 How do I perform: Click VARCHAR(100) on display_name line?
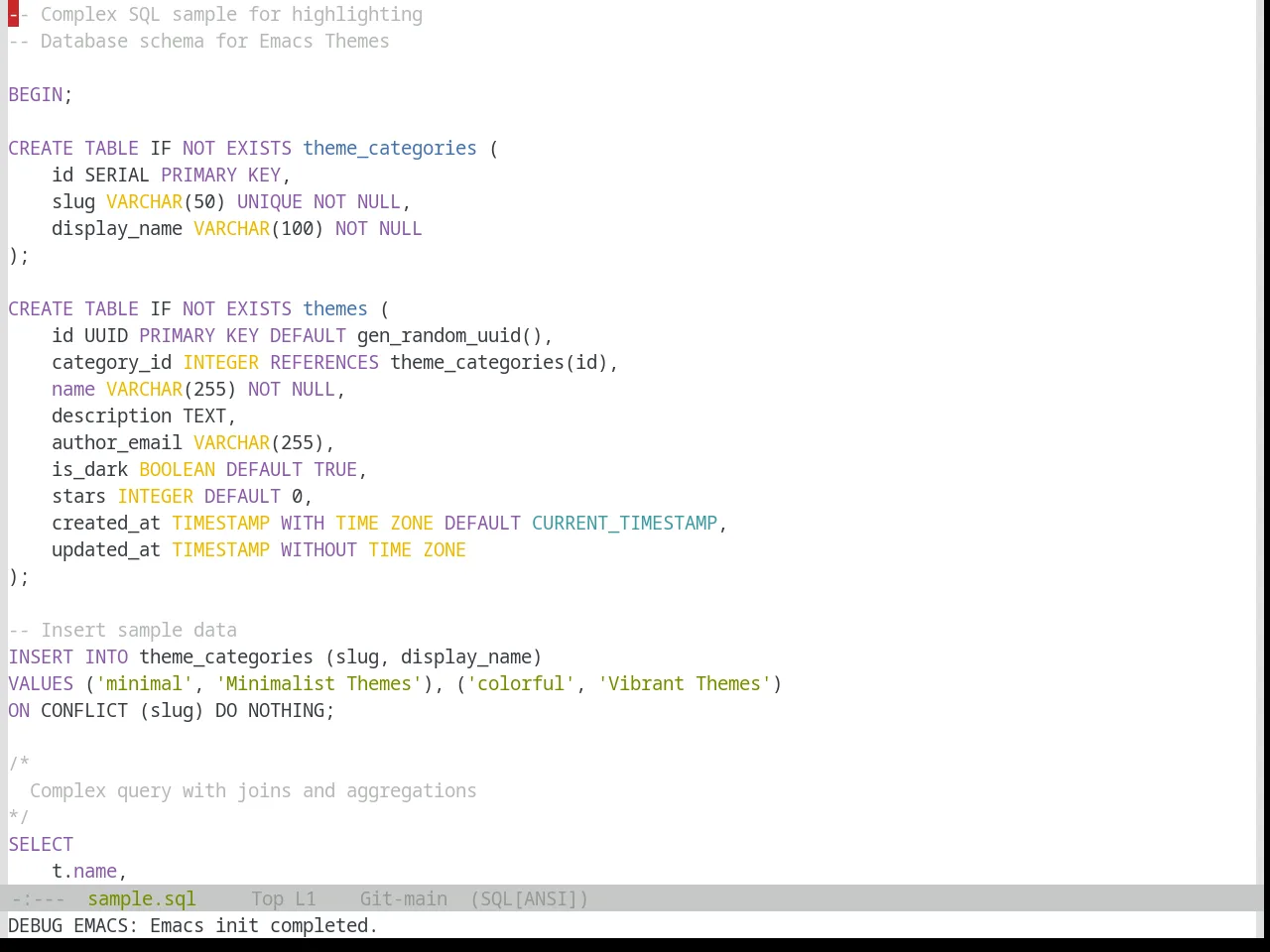point(259,228)
